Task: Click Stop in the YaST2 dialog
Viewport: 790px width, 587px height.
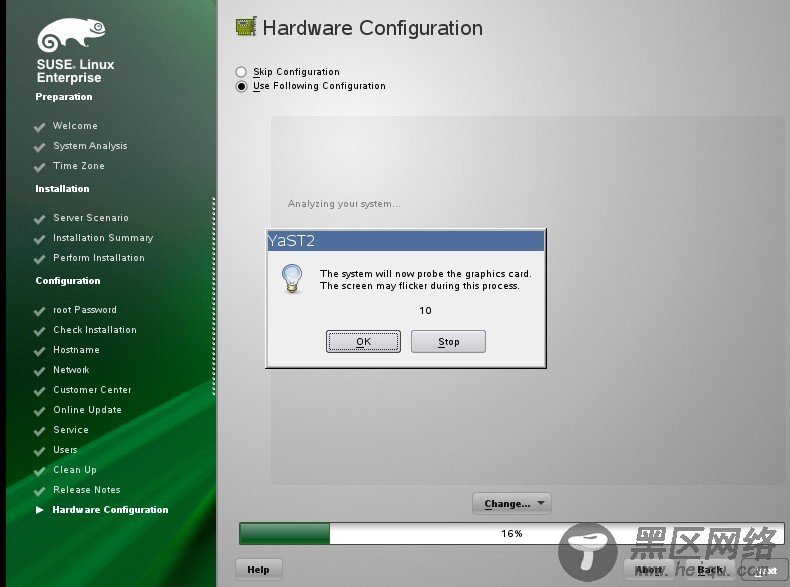Action: (448, 342)
